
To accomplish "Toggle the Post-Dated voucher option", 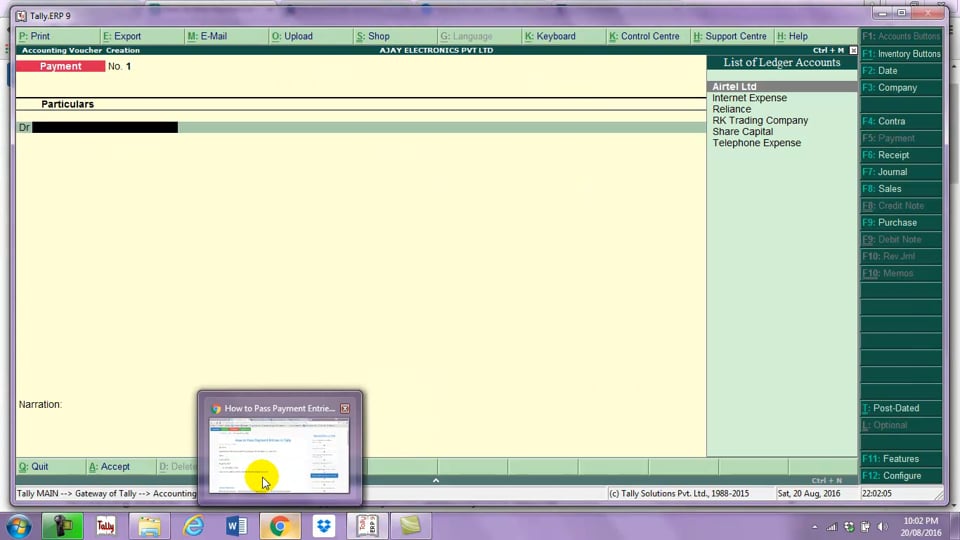I will (901, 408).
